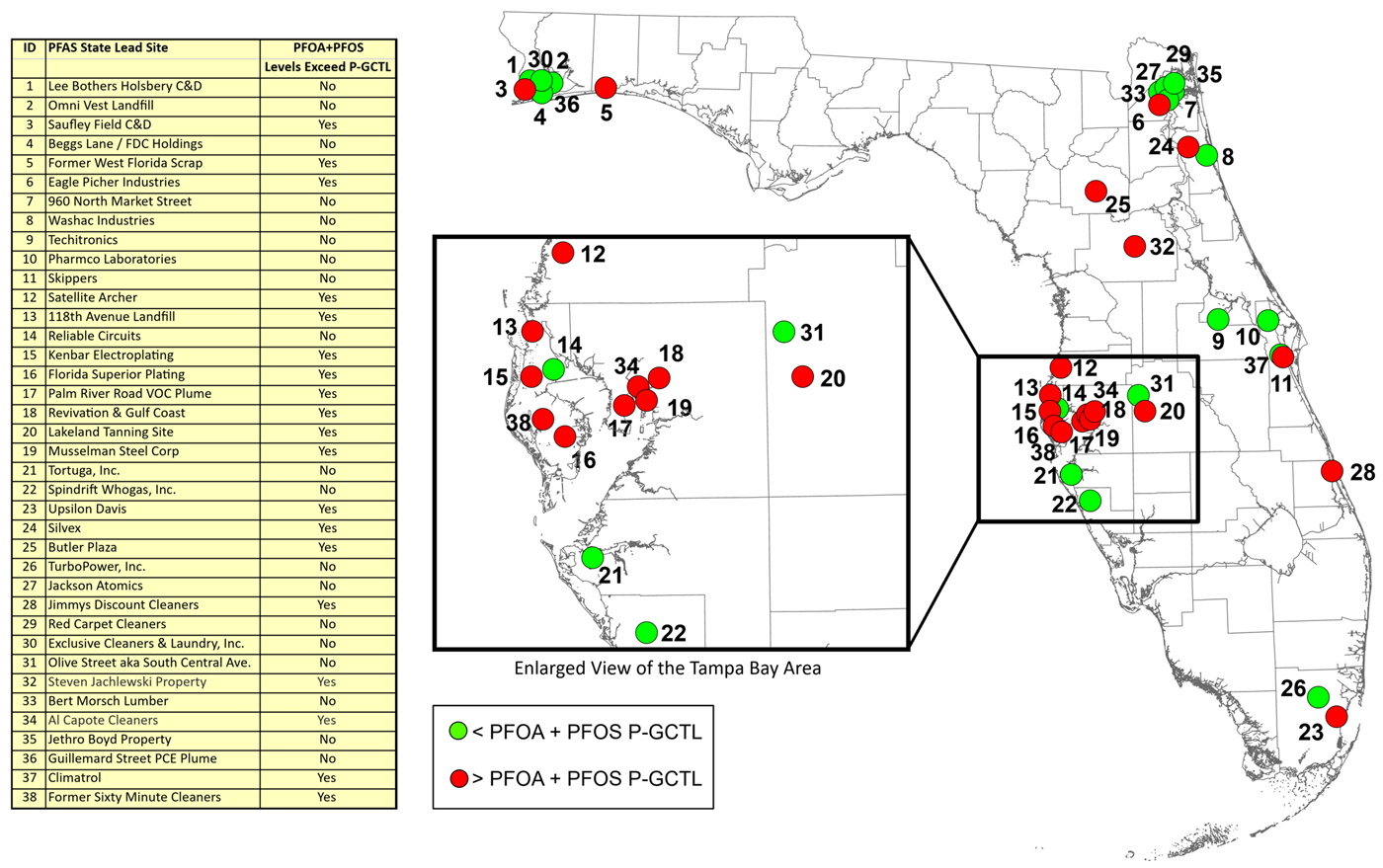1383x868 pixels.
Task: Click green marker 31 in the enlarged Tampa Bay inset
Action: pos(783,332)
